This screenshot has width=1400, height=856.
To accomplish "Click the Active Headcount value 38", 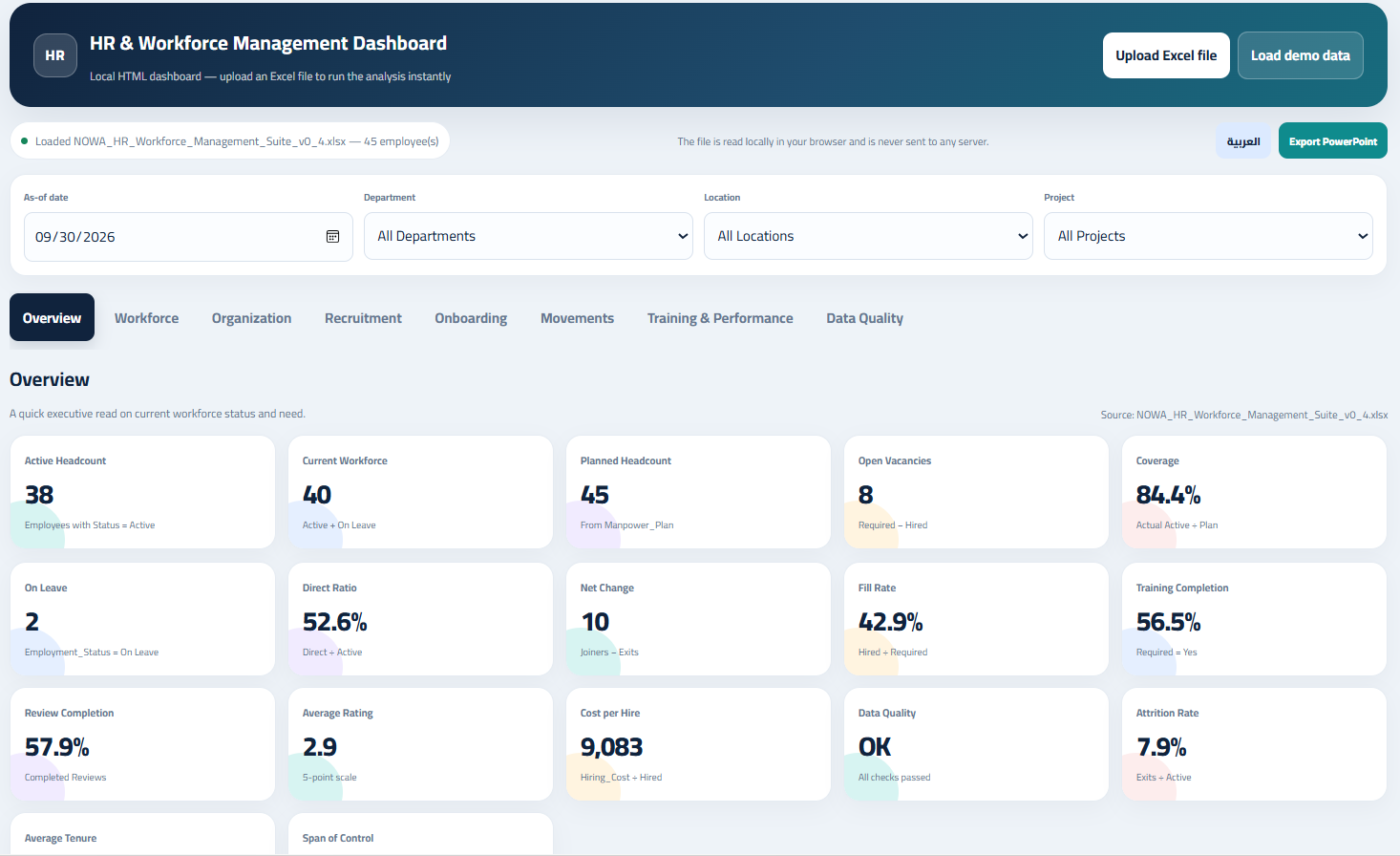I will coord(39,495).
